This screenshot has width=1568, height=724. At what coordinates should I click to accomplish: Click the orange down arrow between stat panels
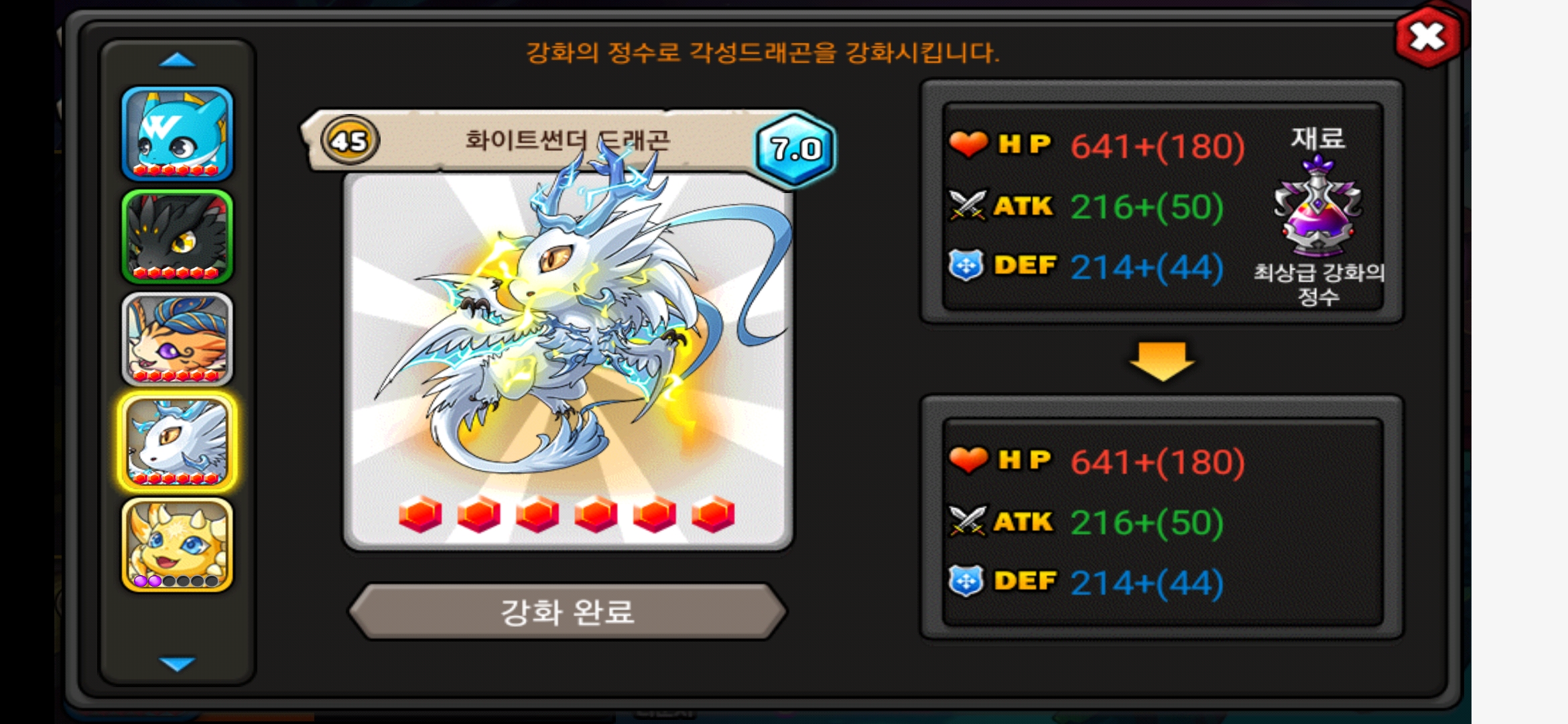1162,361
